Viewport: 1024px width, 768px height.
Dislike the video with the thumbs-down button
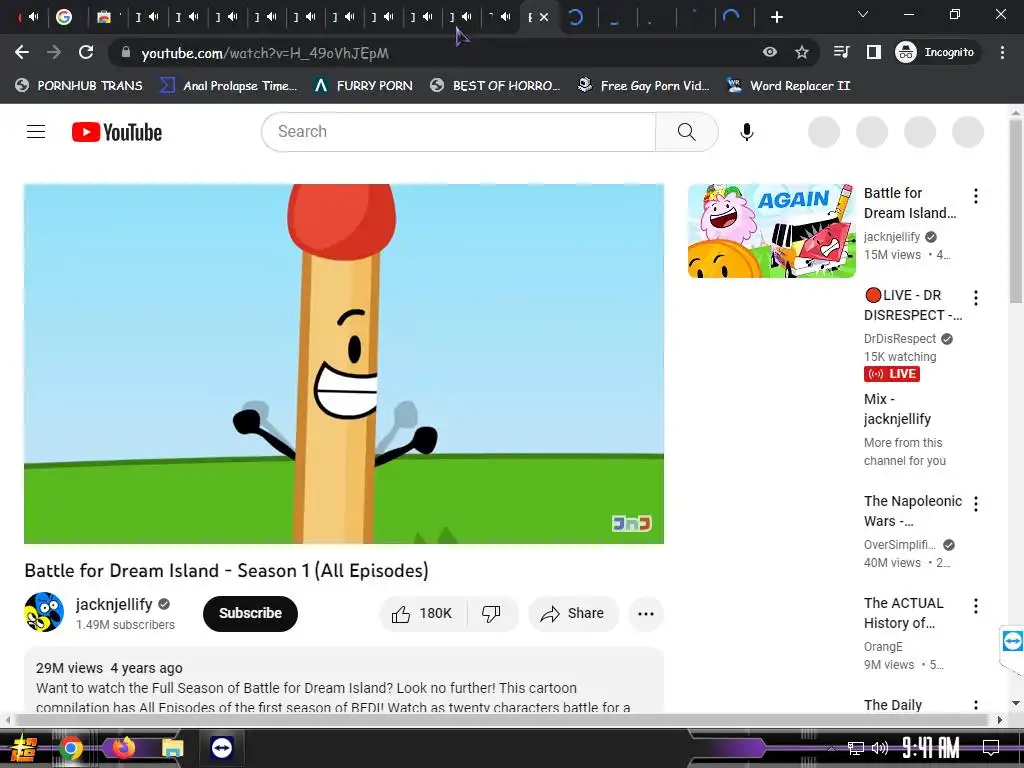[491, 613]
